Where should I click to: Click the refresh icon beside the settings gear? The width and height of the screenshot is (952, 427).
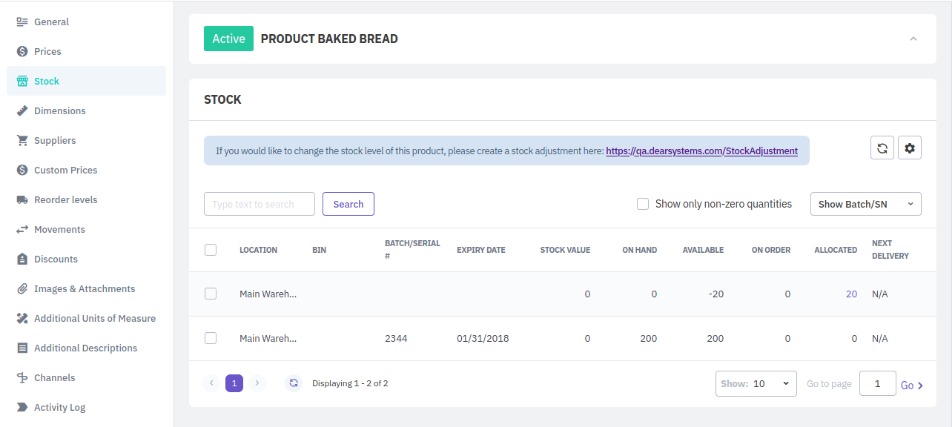(882, 148)
